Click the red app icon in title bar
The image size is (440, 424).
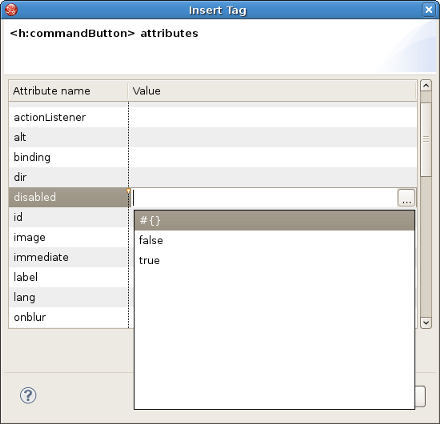tap(11, 10)
